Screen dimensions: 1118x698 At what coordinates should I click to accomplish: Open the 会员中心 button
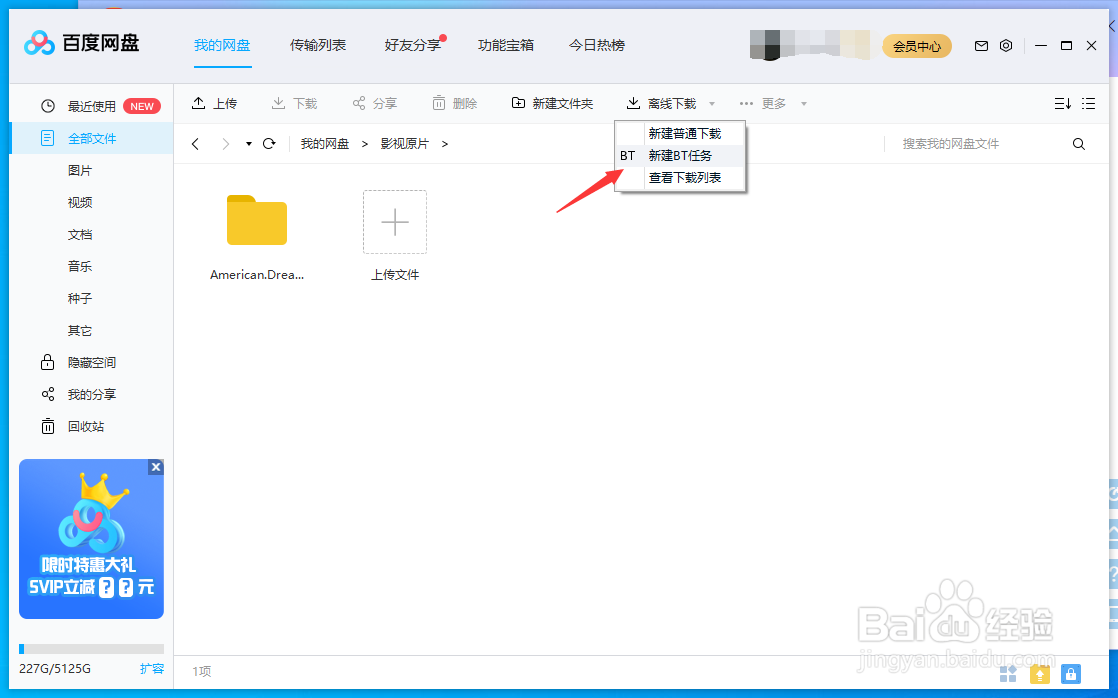[x=916, y=46]
